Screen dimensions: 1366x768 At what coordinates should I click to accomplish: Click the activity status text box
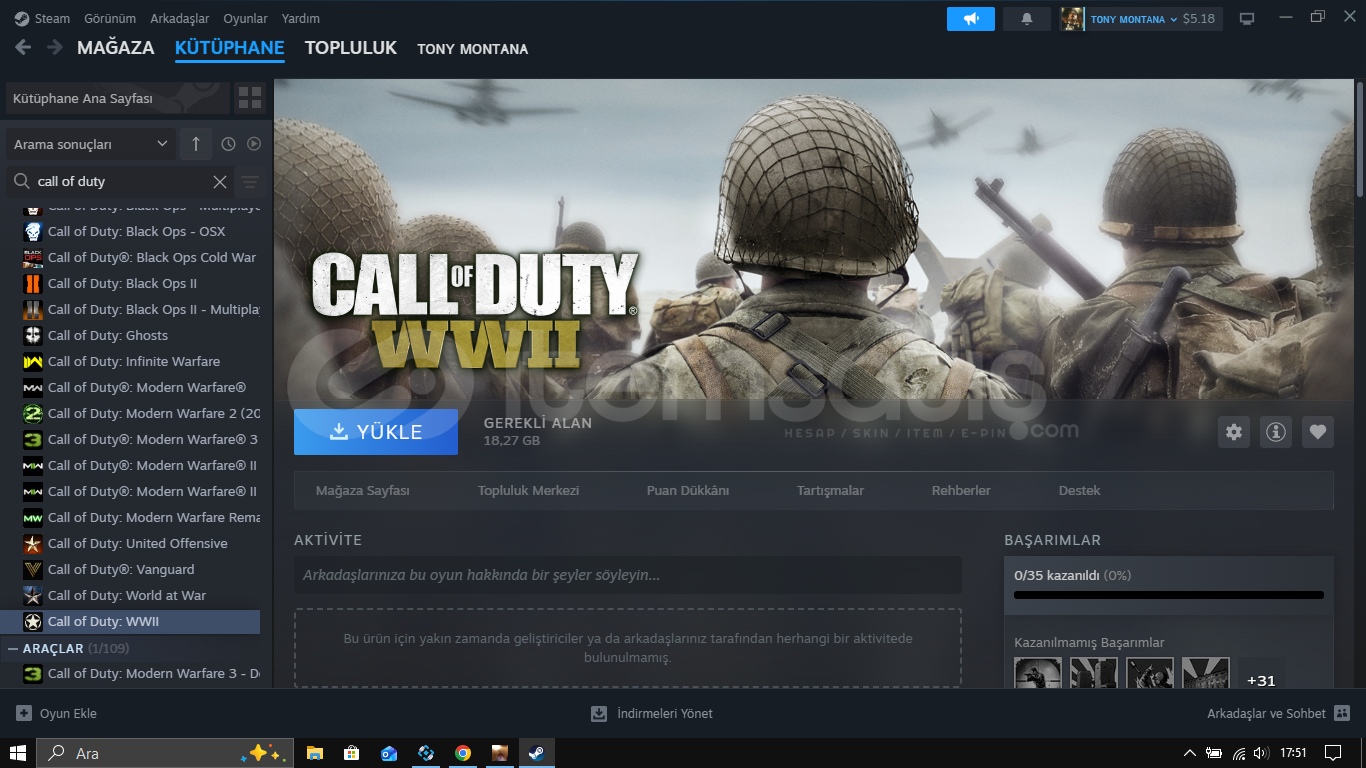pyautogui.click(x=628, y=575)
